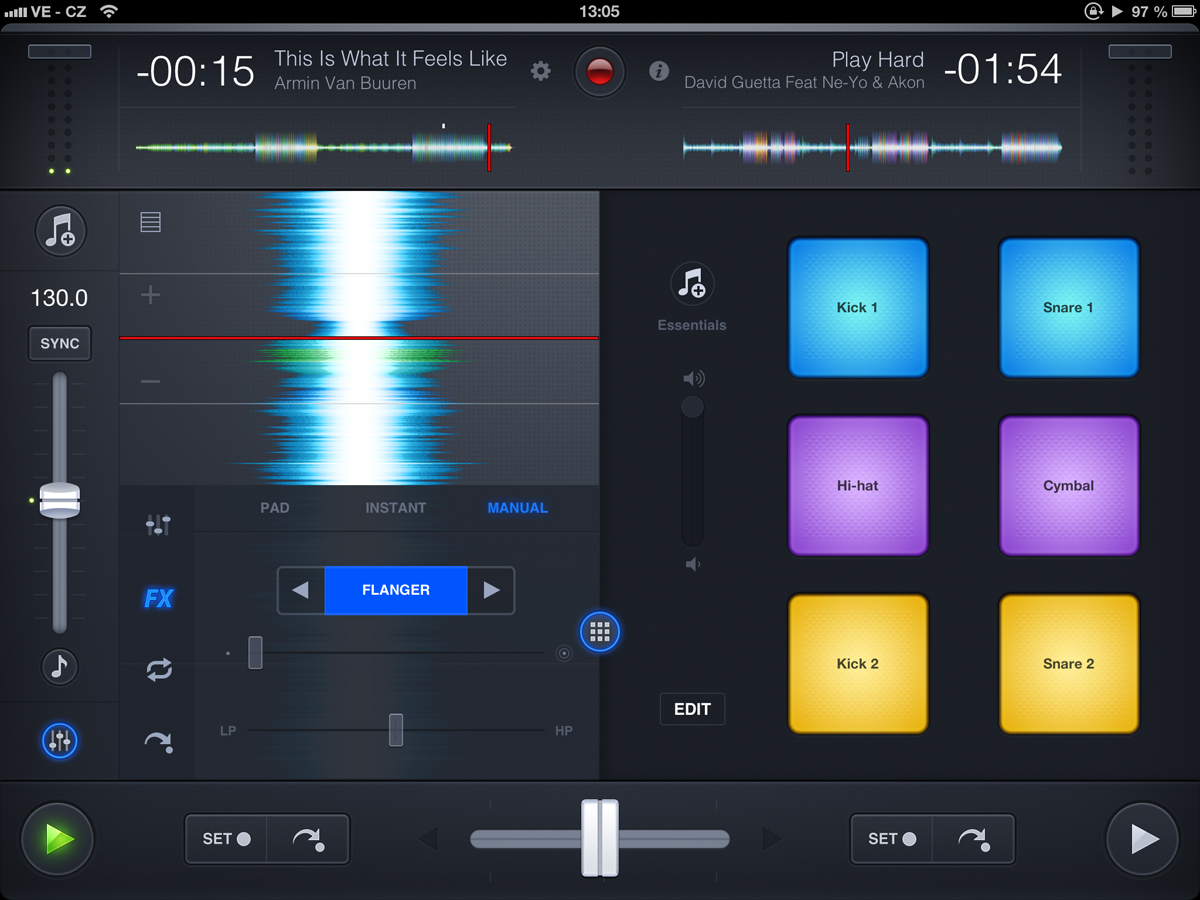
Task: Trigger the Kick 1 sample pad
Action: pyautogui.click(x=858, y=308)
